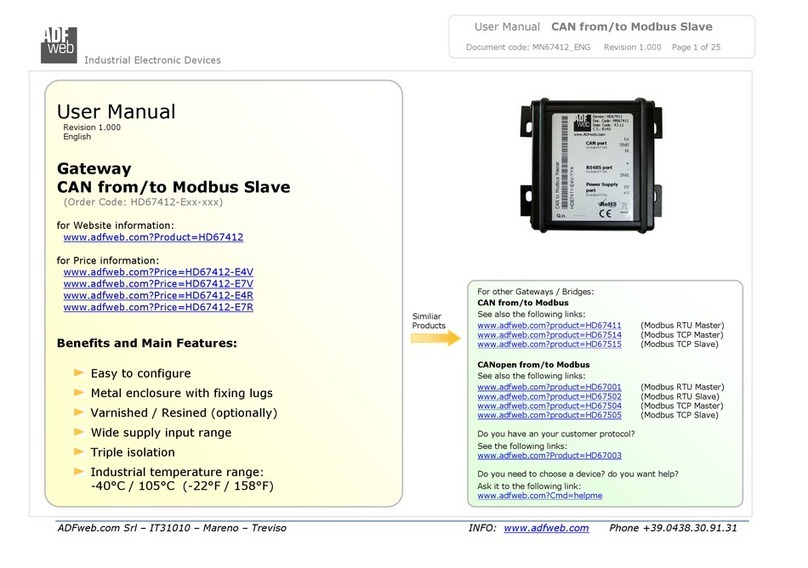The width and height of the screenshot is (808, 568).
Task: Follow product link HD67515 Modbus TCP Slave
Action: 549,344
